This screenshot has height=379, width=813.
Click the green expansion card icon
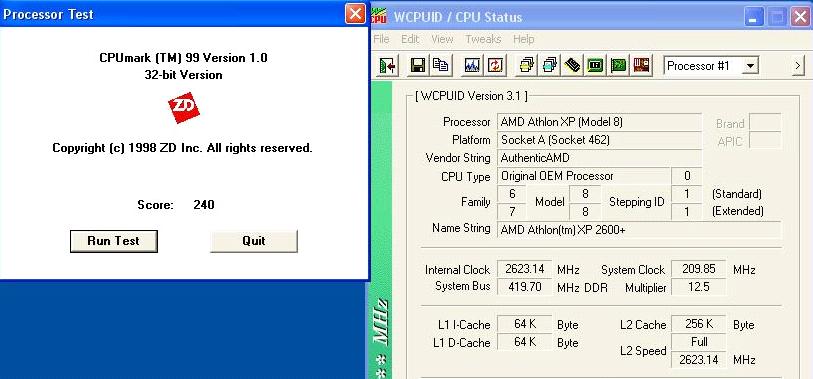618,65
